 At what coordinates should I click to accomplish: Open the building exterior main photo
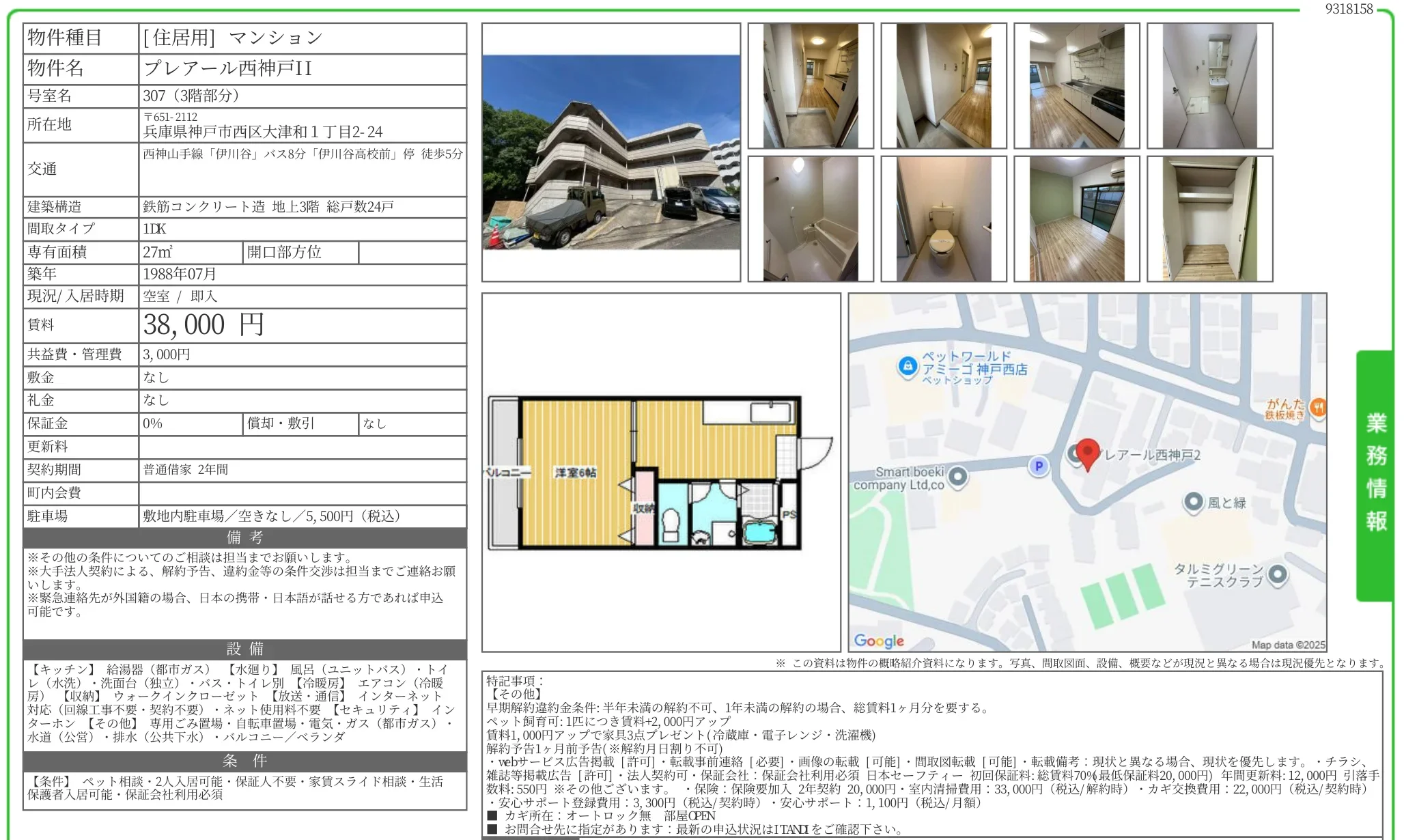click(x=610, y=152)
